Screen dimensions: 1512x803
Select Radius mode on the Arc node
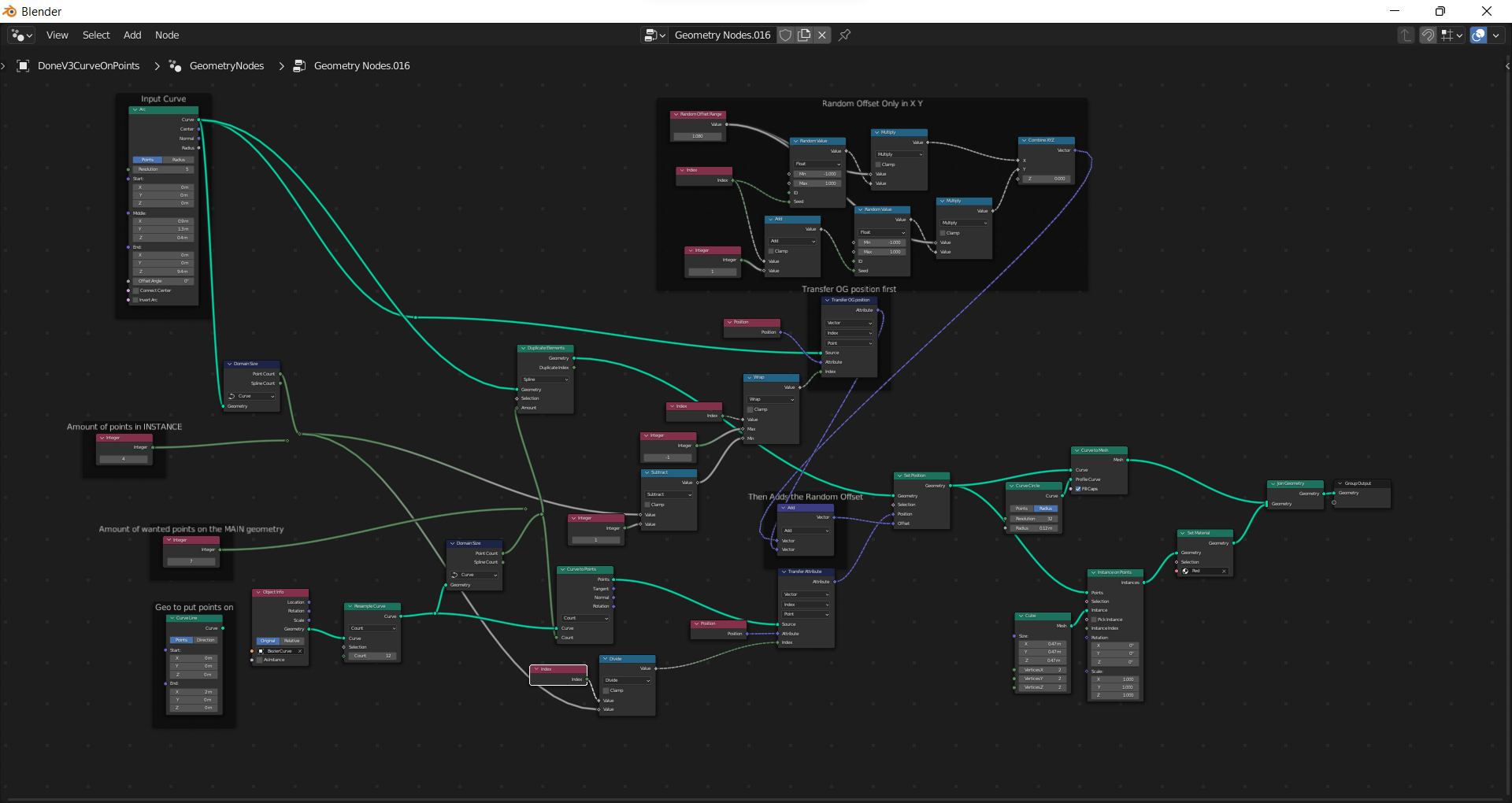coord(179,160)
